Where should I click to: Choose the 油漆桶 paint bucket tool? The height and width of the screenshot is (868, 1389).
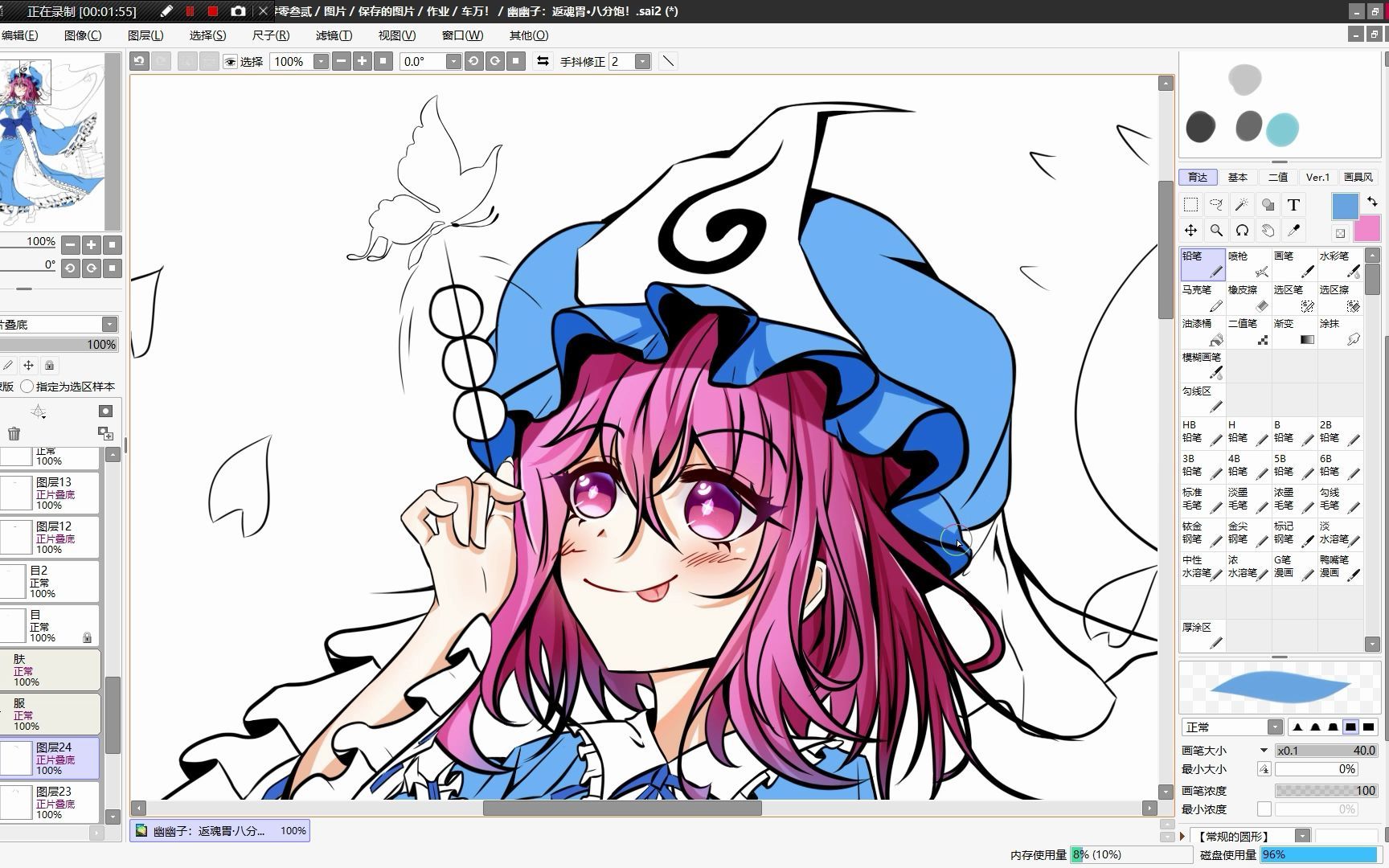[1203, 332]
